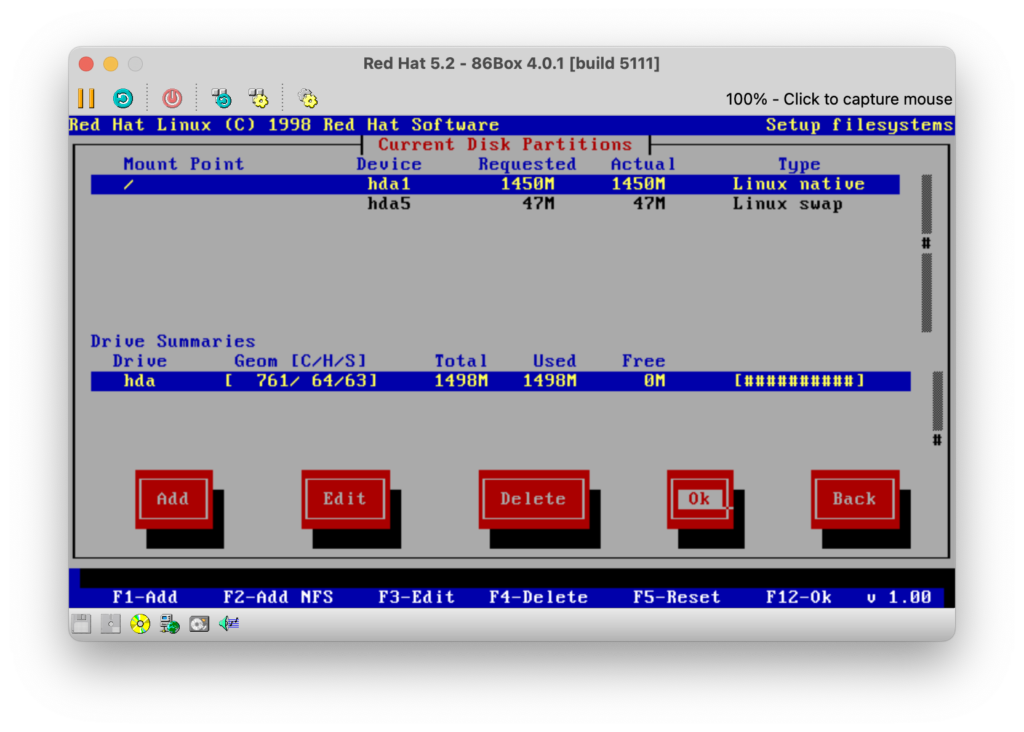Open 86Box settings gear icon
1024x732 pixels.
coord(308,99)
